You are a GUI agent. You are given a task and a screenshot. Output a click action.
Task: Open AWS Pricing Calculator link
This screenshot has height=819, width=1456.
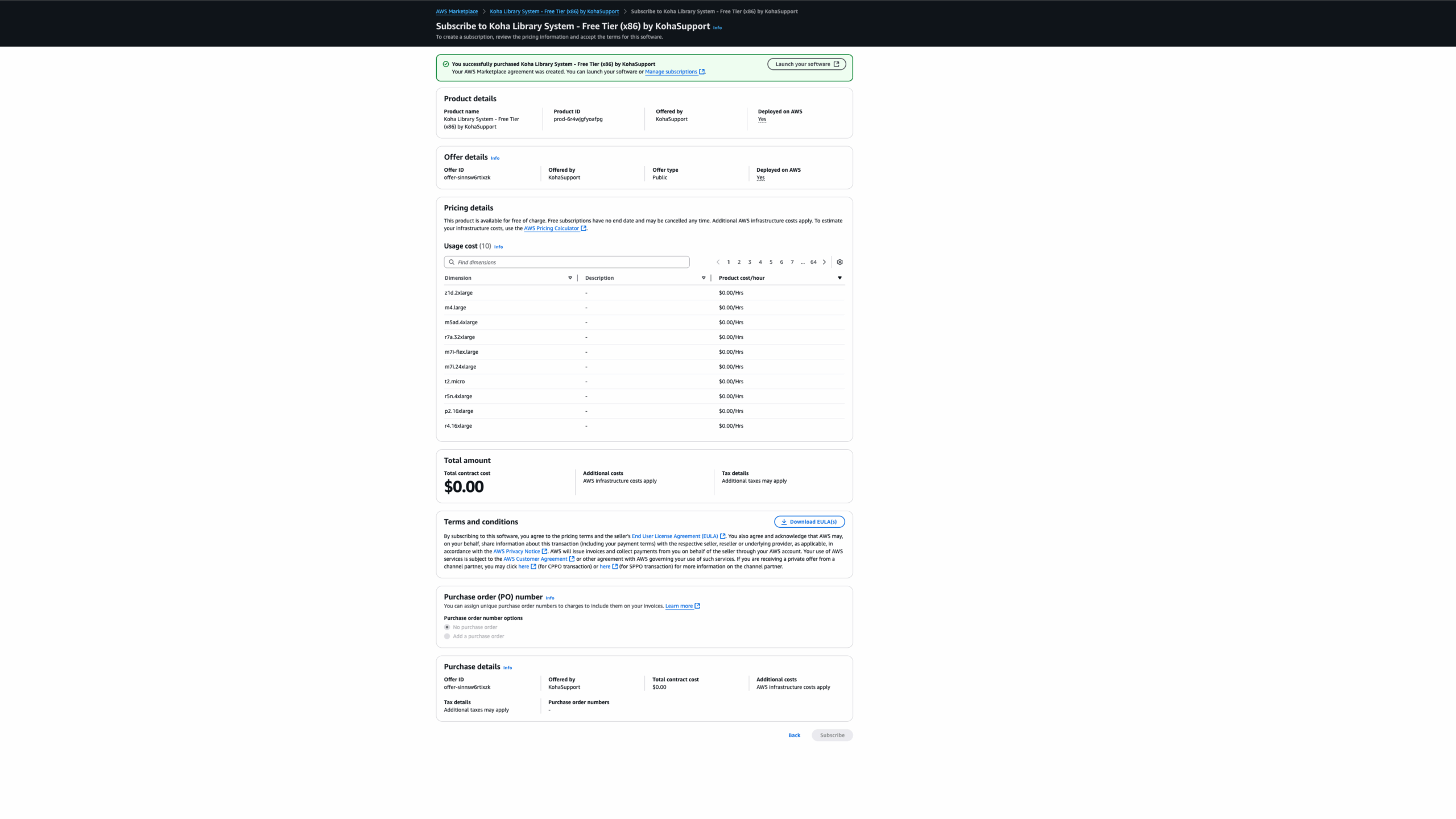point(555,229)
